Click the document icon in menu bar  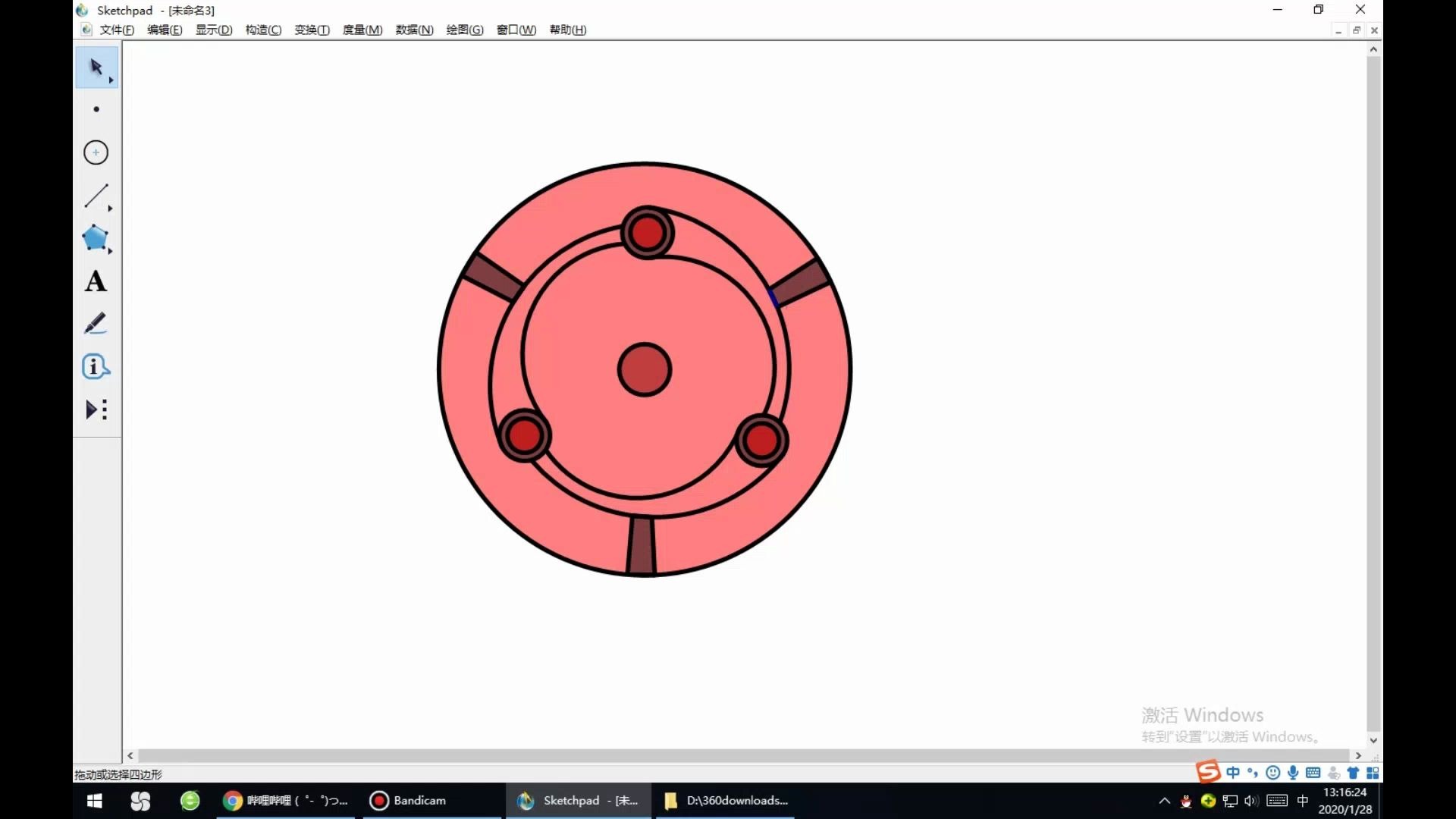click(x=86, y=30)
